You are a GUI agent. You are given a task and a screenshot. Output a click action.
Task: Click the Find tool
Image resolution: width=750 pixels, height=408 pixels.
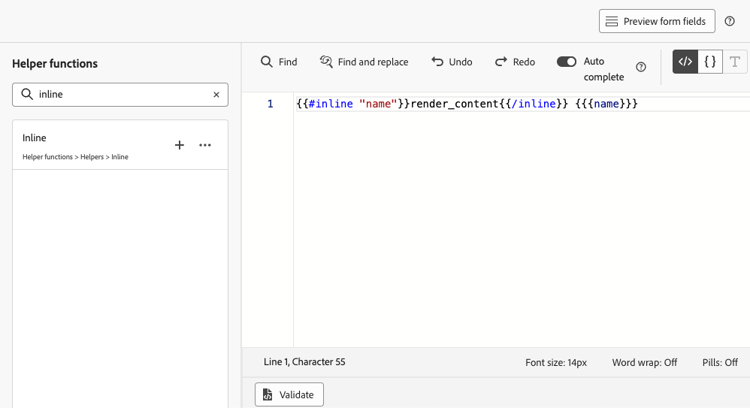[279, 62]
